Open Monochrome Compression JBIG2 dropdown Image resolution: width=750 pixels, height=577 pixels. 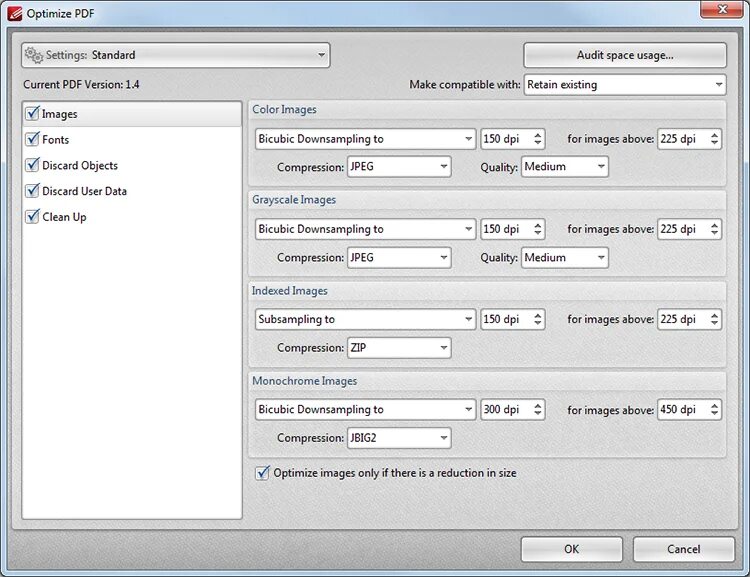pos(399,438)
